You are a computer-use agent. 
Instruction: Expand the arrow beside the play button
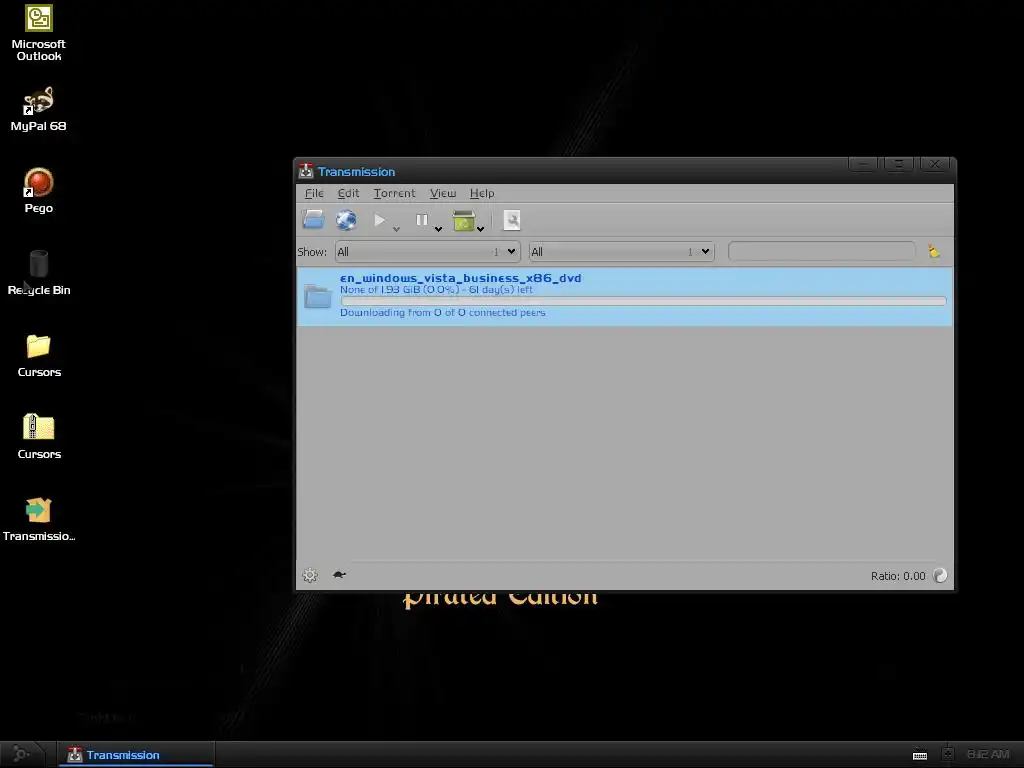coord(396,229)
